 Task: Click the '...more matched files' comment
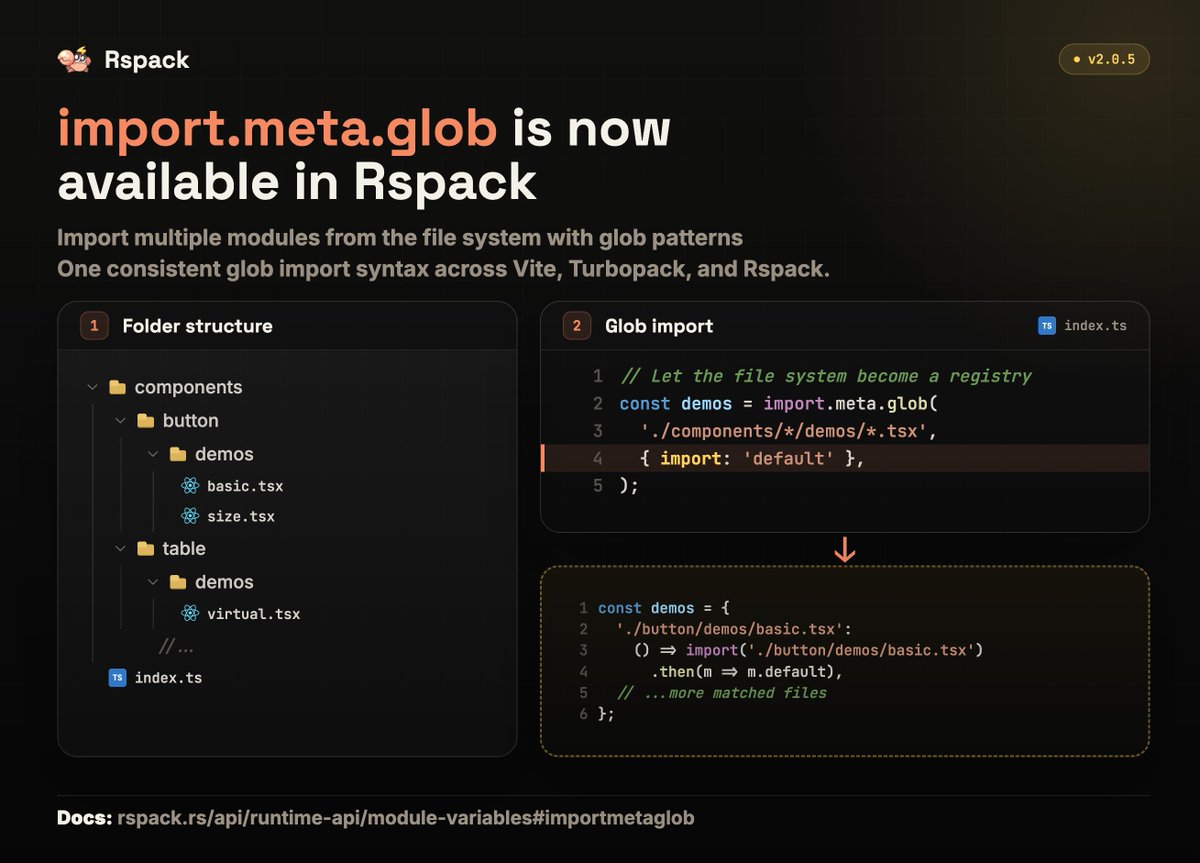coord(722,692)
